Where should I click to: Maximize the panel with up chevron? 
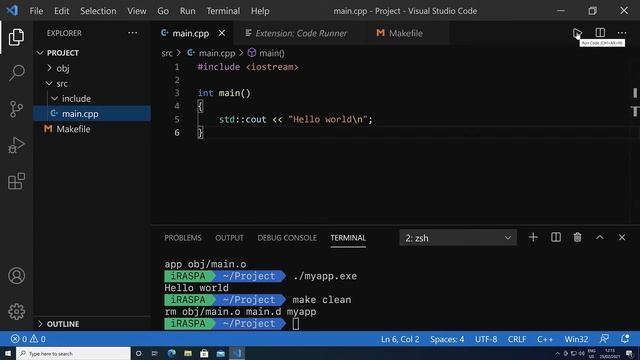(600, 237)
